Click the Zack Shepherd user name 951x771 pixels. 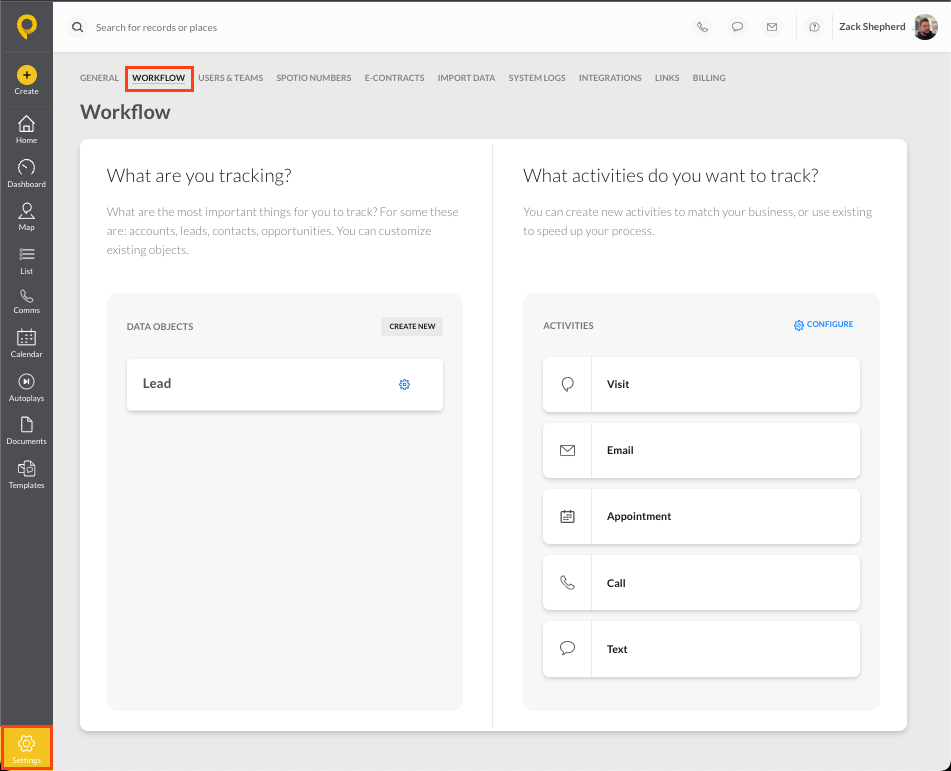point(872,27)
